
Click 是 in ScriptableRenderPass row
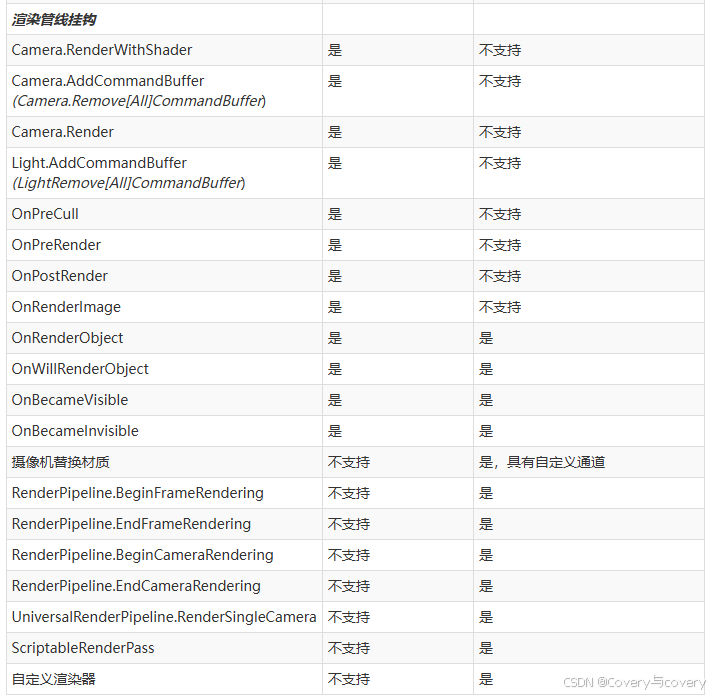[486, 648]
